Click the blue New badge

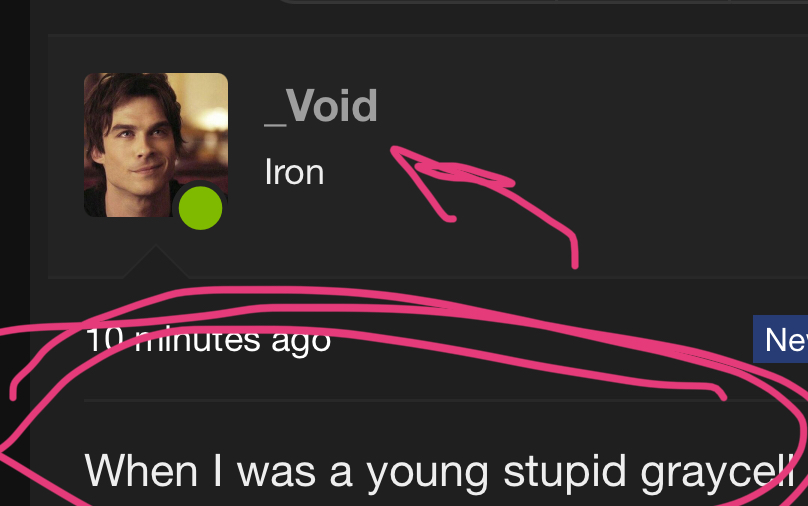click(x=781, y=340)
